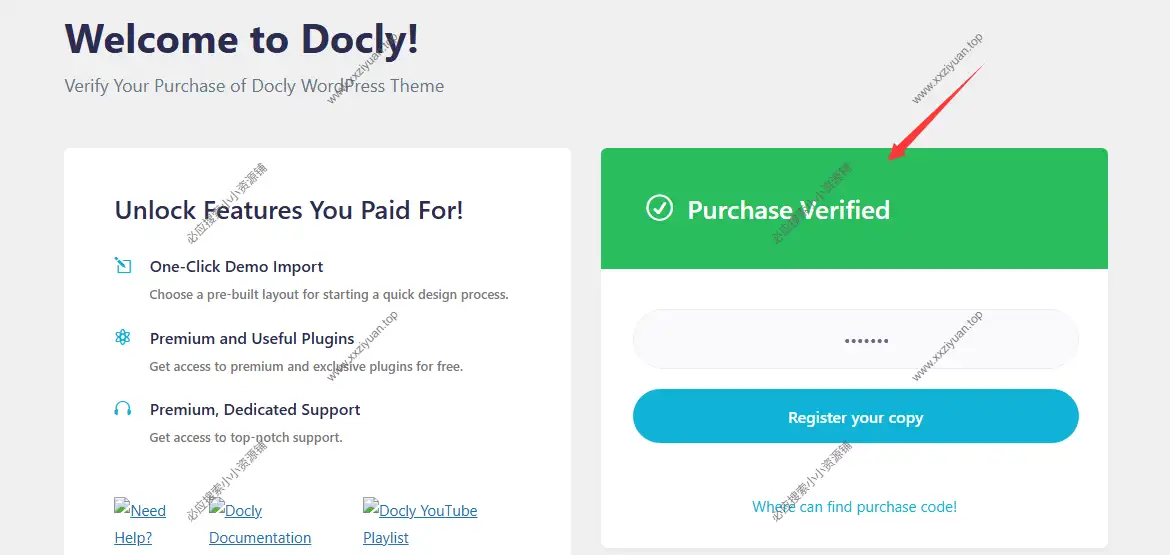Image resolution: width=1170 pixels, height=555 pixels.
Task: Click the headphones icon for Dedicated Support
Action: 123,409
